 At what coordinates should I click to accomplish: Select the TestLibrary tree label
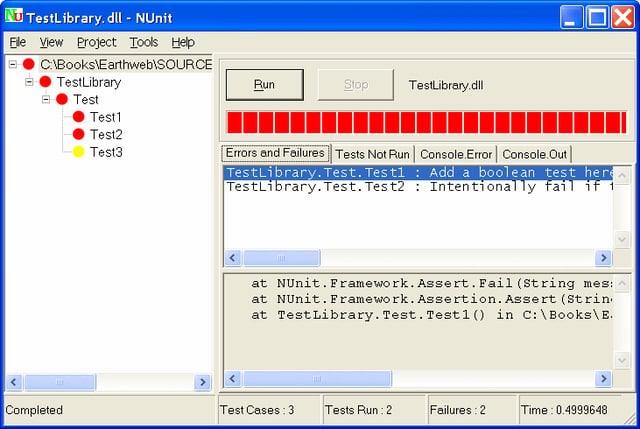(x=89, y=82)
